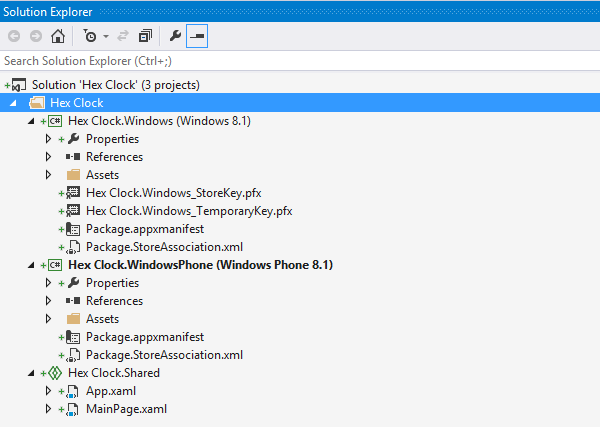This screenshot has height=427, width=600.
Task: Collapse the Hex Clock solution folder
Action: pos(13,103)
